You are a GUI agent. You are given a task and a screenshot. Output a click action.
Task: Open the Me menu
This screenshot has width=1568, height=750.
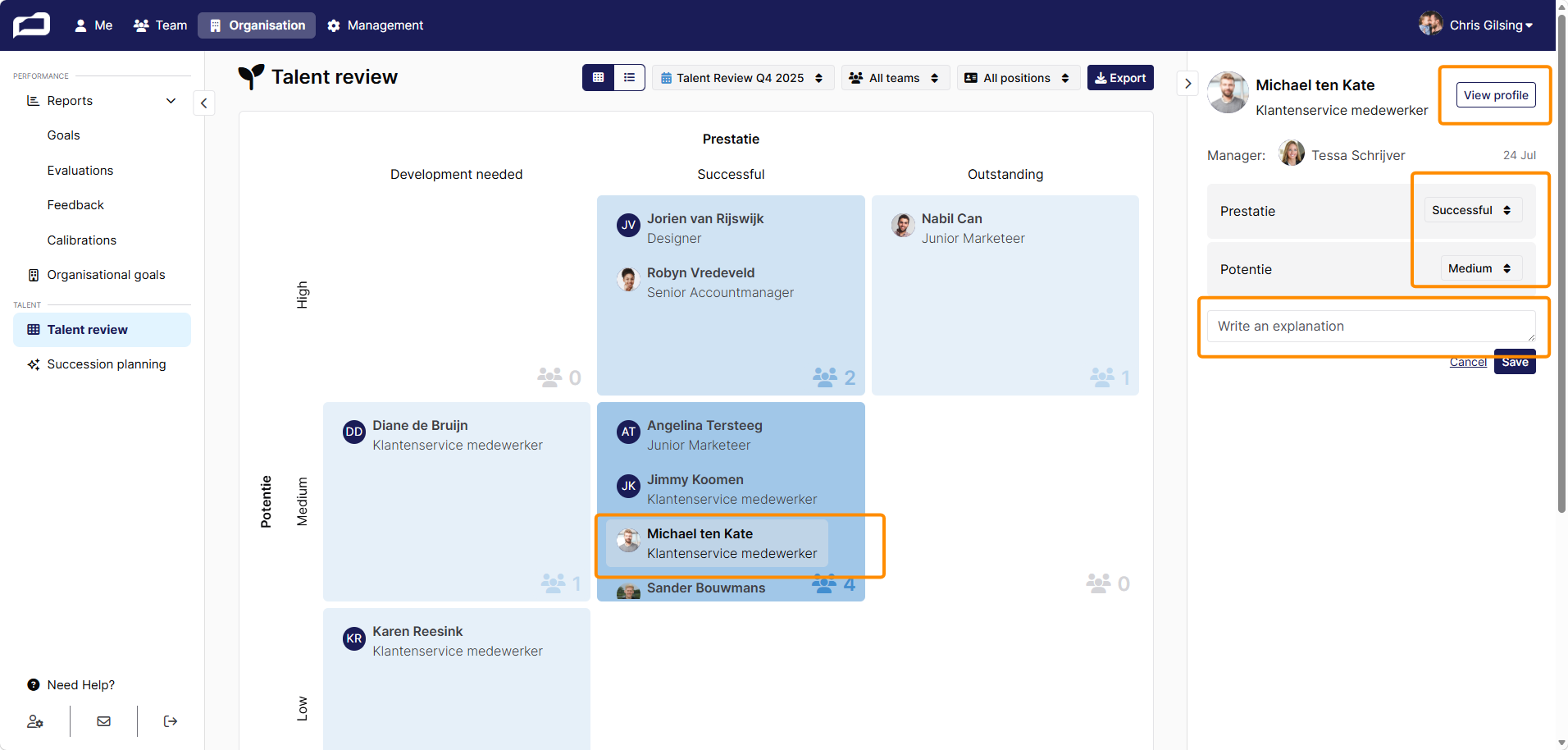point(93,25)
